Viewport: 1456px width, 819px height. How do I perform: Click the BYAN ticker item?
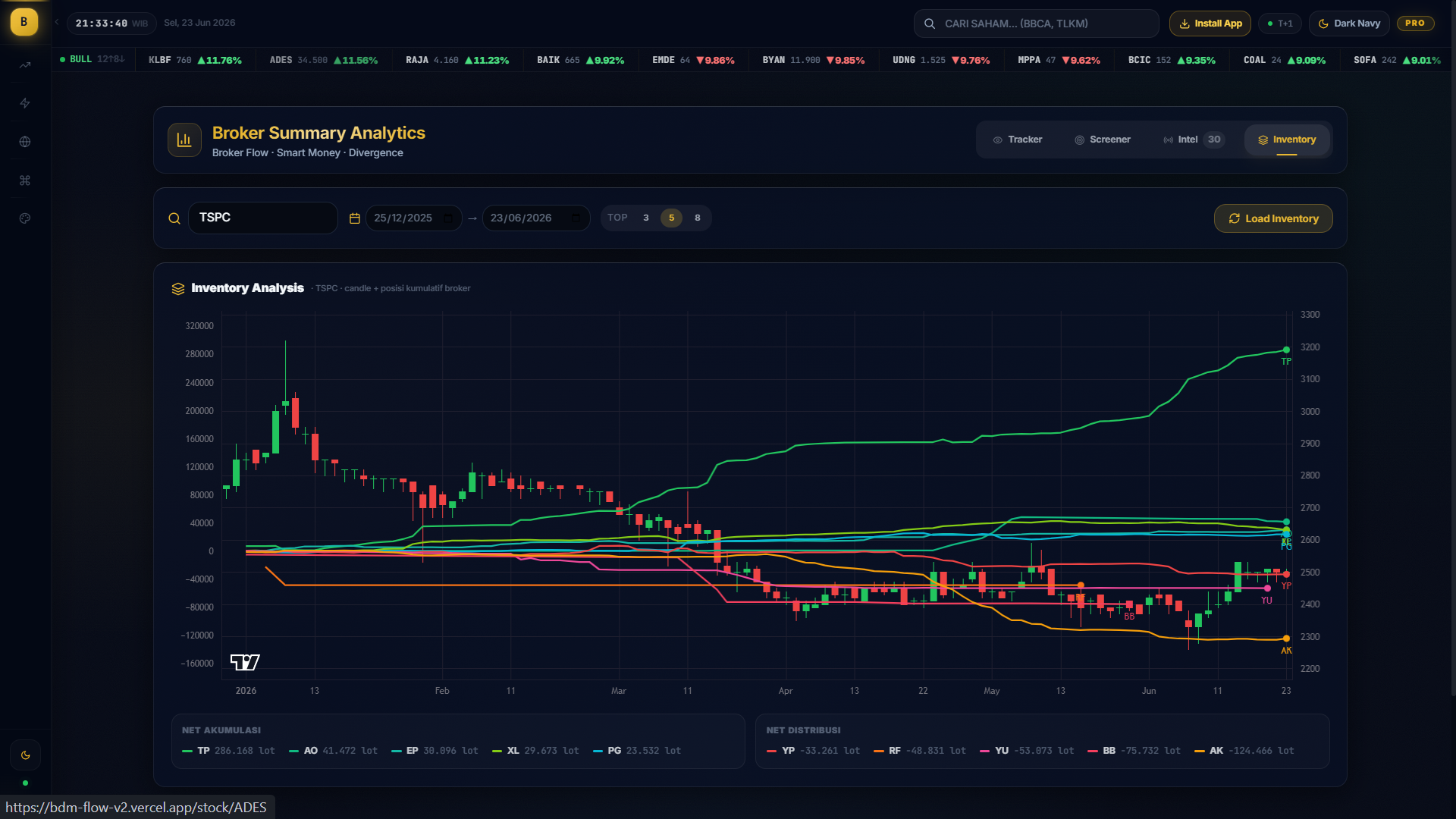[x=814, y=60]
